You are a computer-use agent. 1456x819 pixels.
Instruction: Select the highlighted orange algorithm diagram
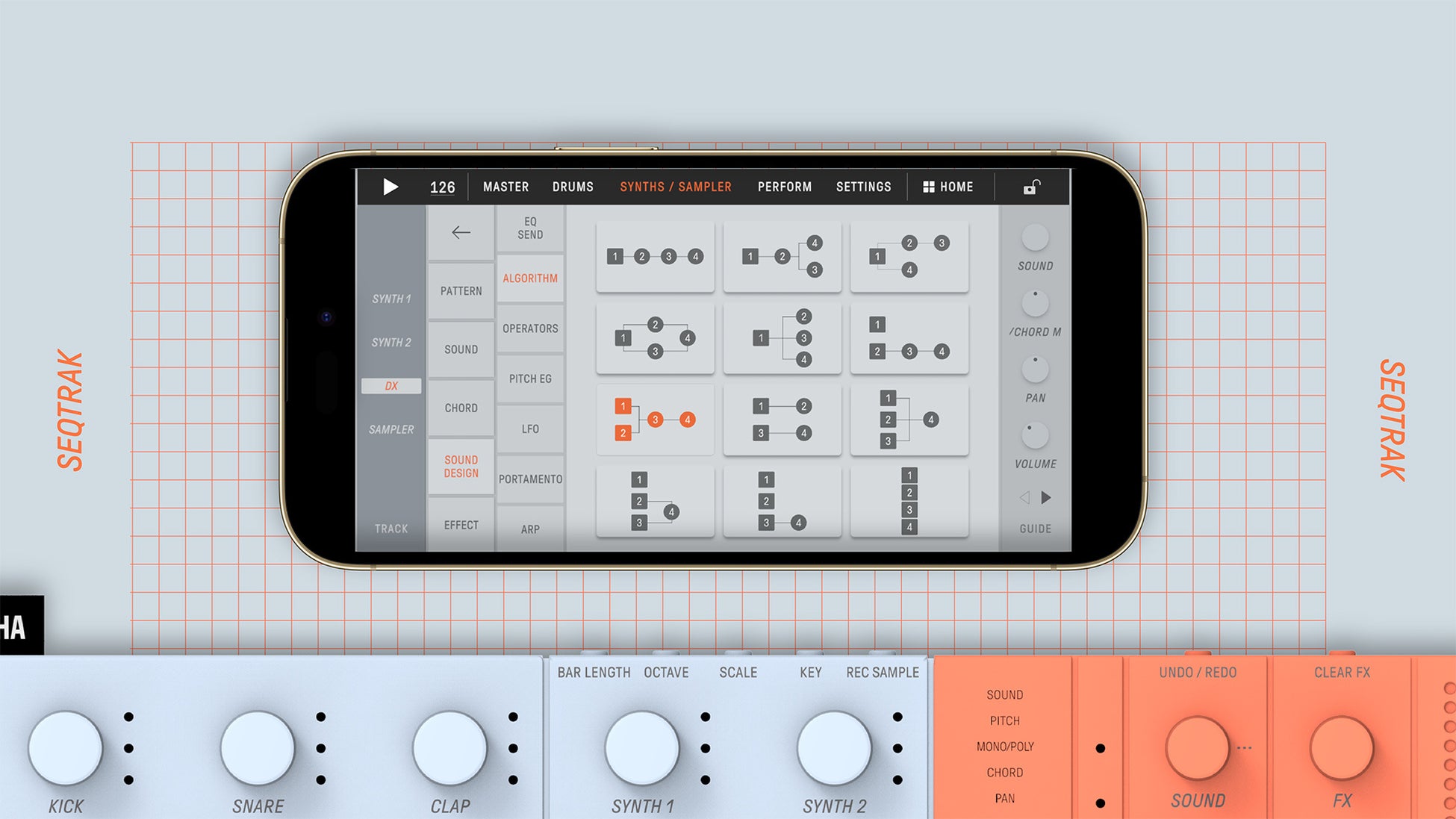click(655, 419)
